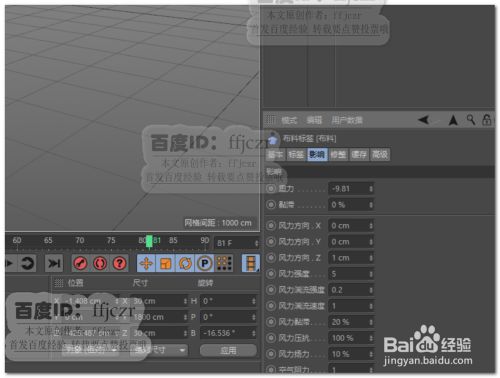The image size is (500, 378).
Task: Toggle parameter keyframing P icon
Action: tap(205, 263)
